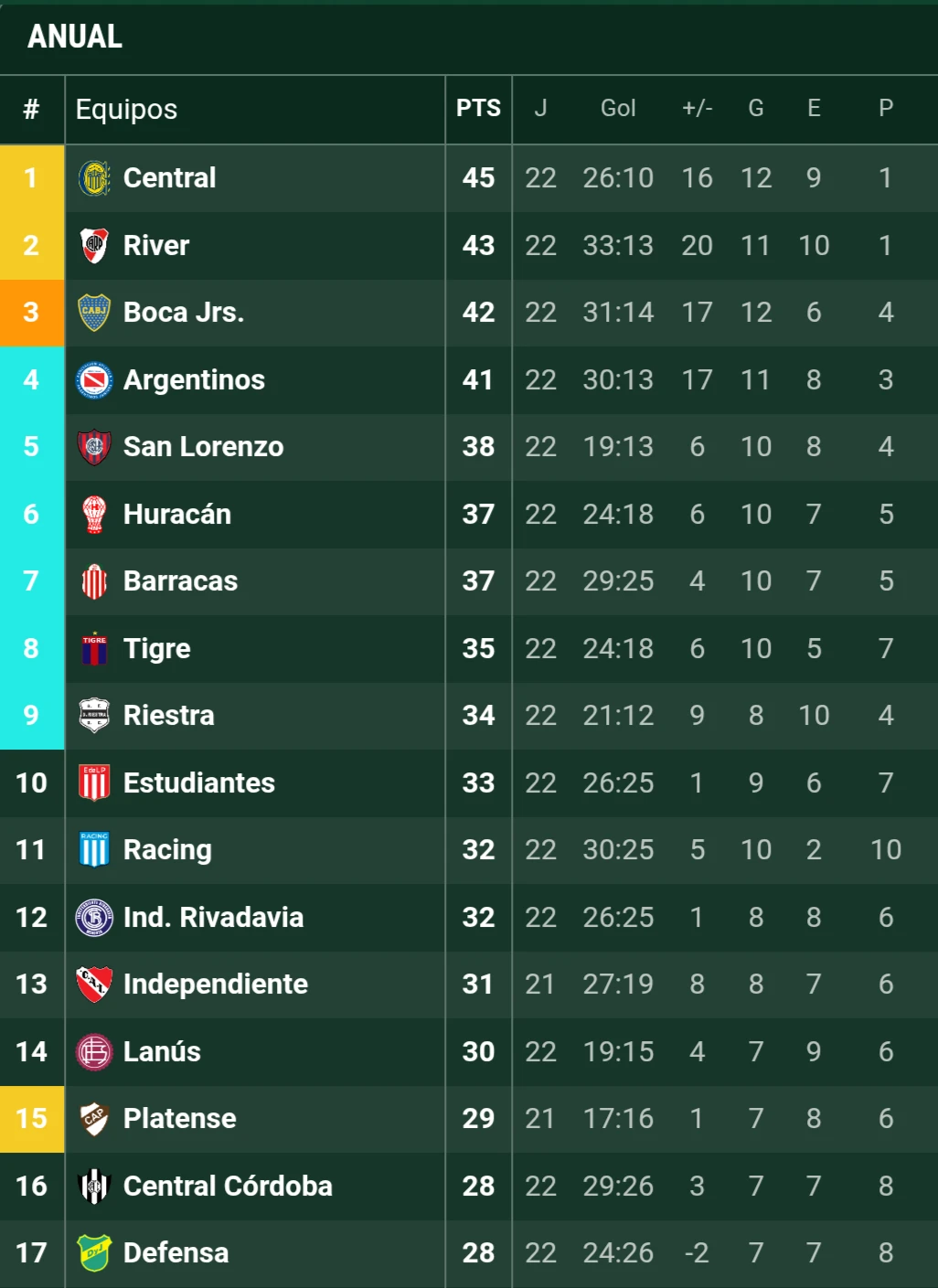This screenshot has height=1288, width=938.
Task: Click the Tigre club crest
Action: coord(94,649)
